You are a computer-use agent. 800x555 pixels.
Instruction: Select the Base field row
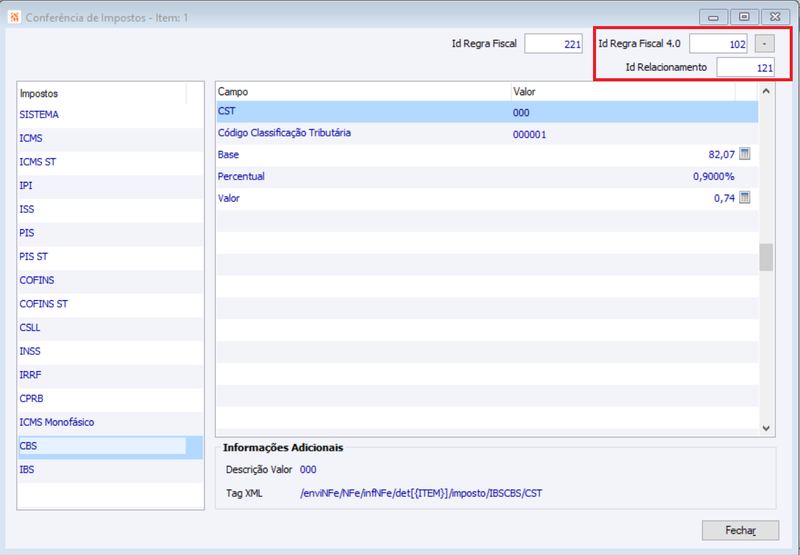pos(487,155)
